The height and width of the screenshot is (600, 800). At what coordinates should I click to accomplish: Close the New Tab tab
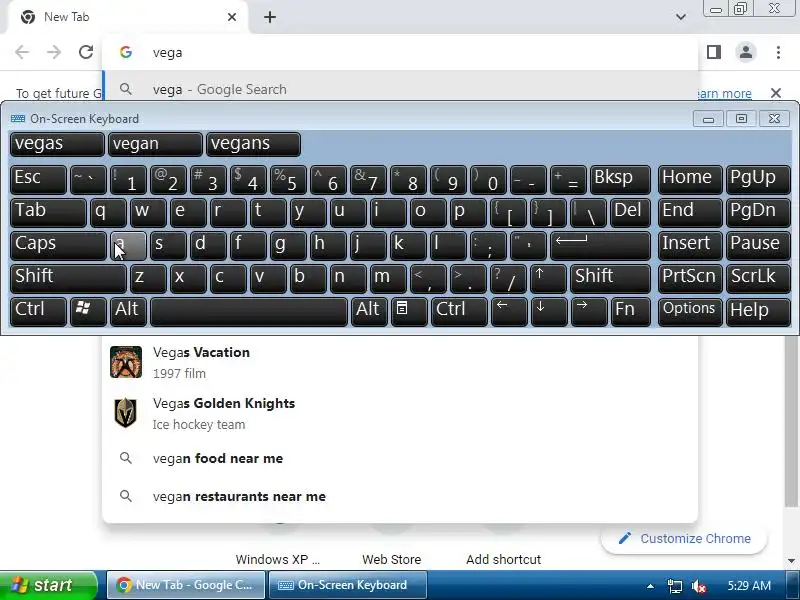232,17
